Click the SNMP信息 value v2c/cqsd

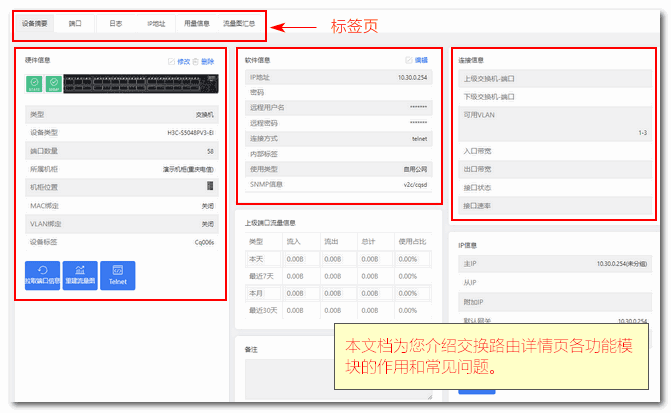pyautogui.click(x=416, y=184)
